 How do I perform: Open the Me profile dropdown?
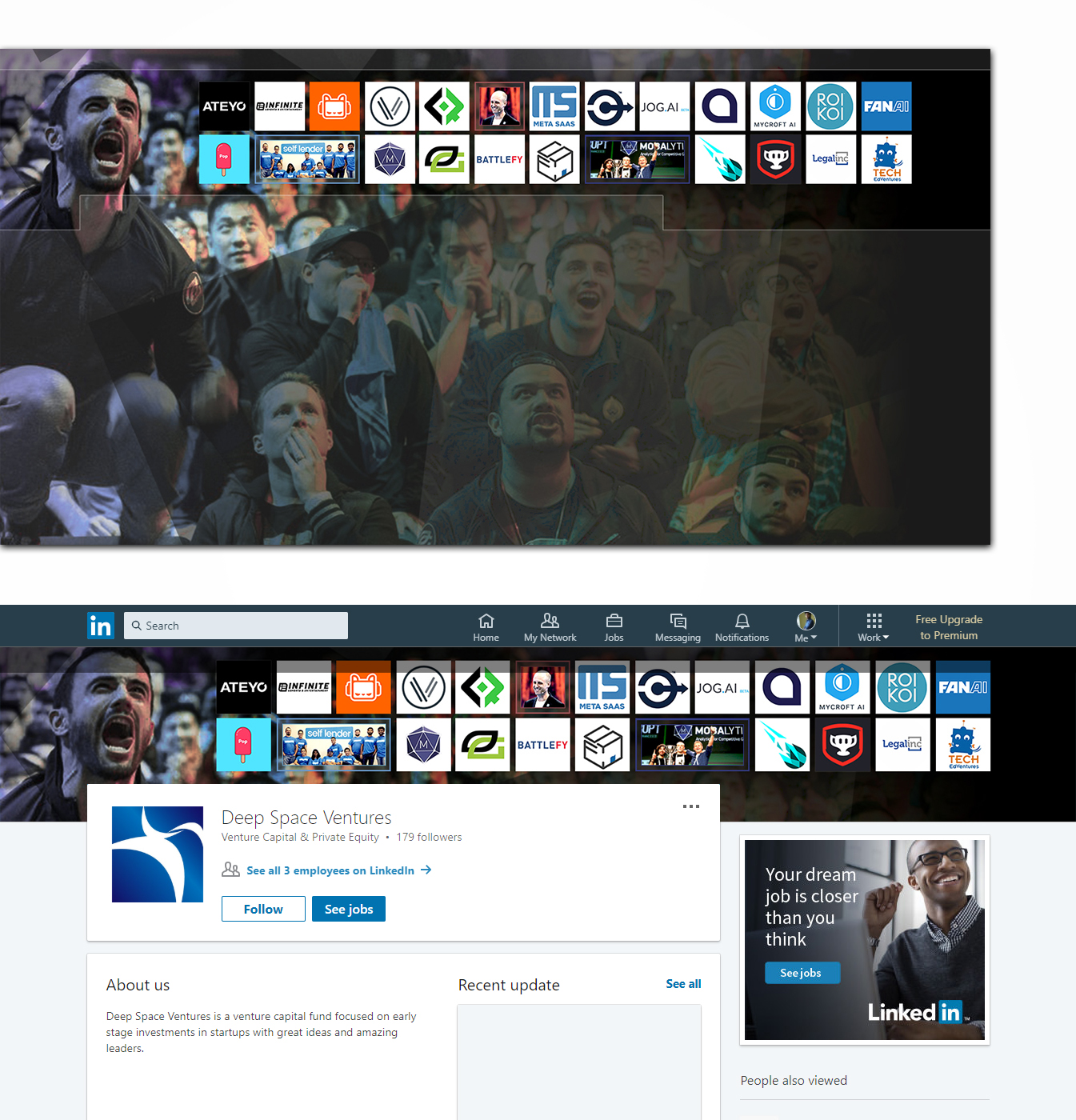[806, 624]
